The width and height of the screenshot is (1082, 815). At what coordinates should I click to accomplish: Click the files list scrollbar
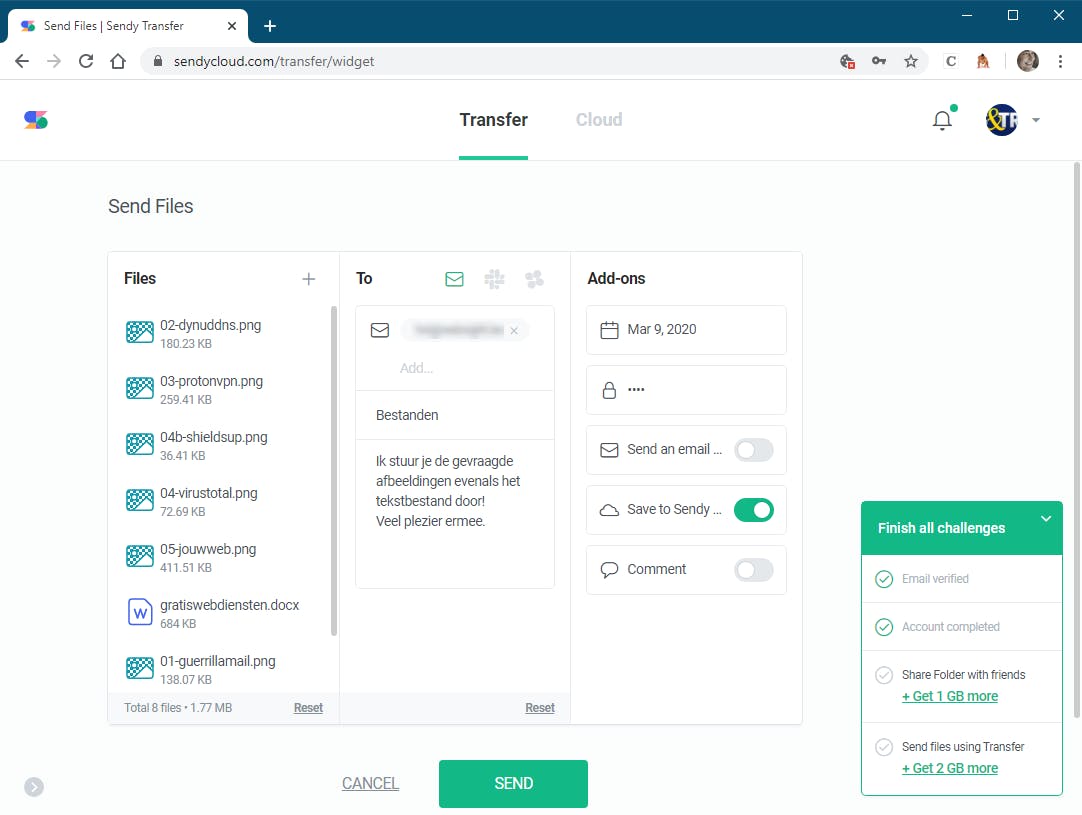334,471
